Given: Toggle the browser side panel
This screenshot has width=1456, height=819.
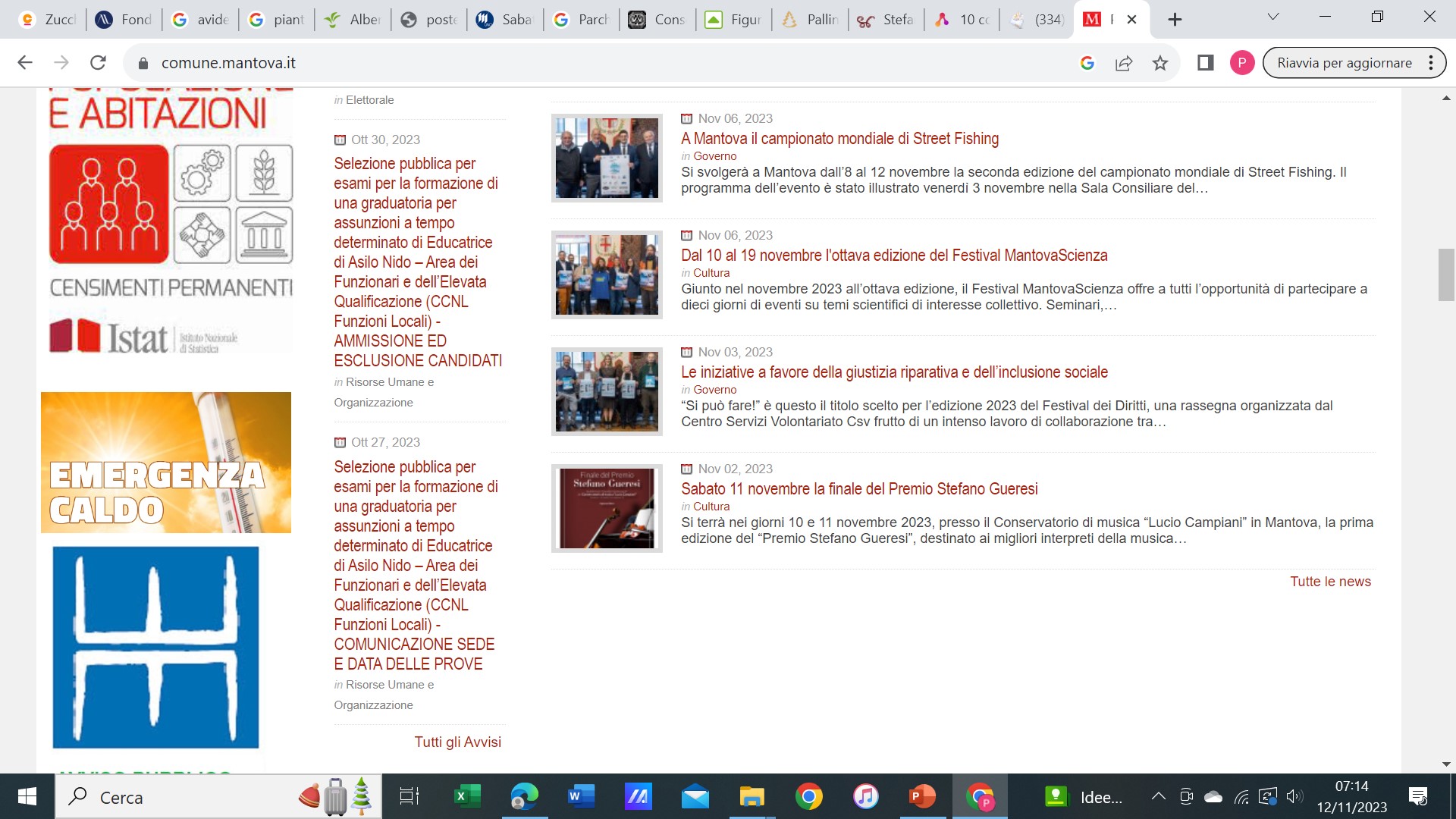Looking at the screenshot, I should click(1205, 63).
